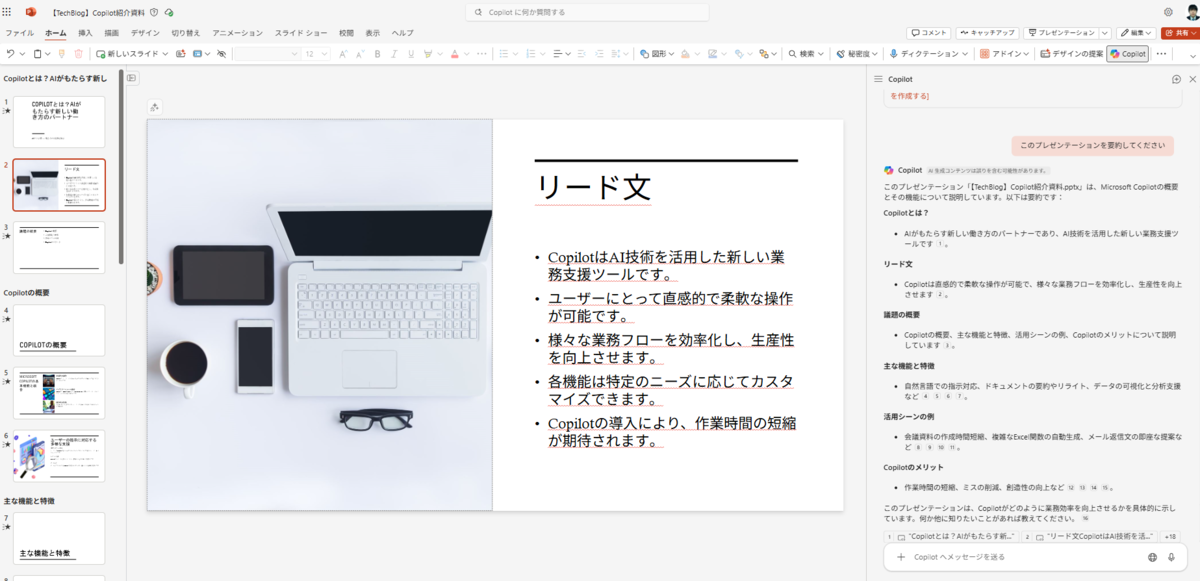The image size is (1200, 581).
Task: Increase font size with A icon
Action: (343, 54)
